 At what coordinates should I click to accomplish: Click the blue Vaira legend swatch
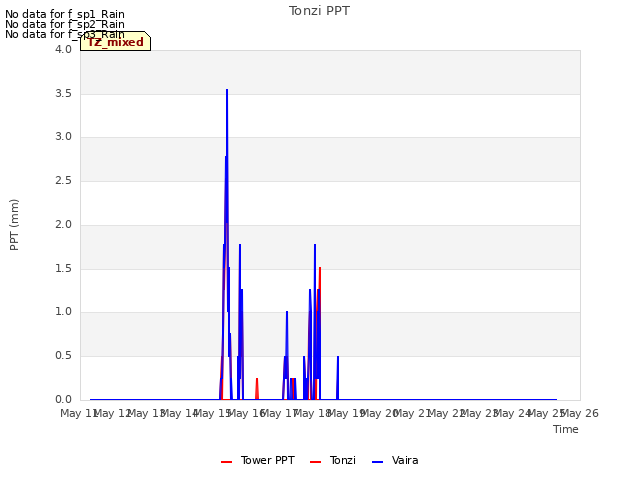point(378,462)
